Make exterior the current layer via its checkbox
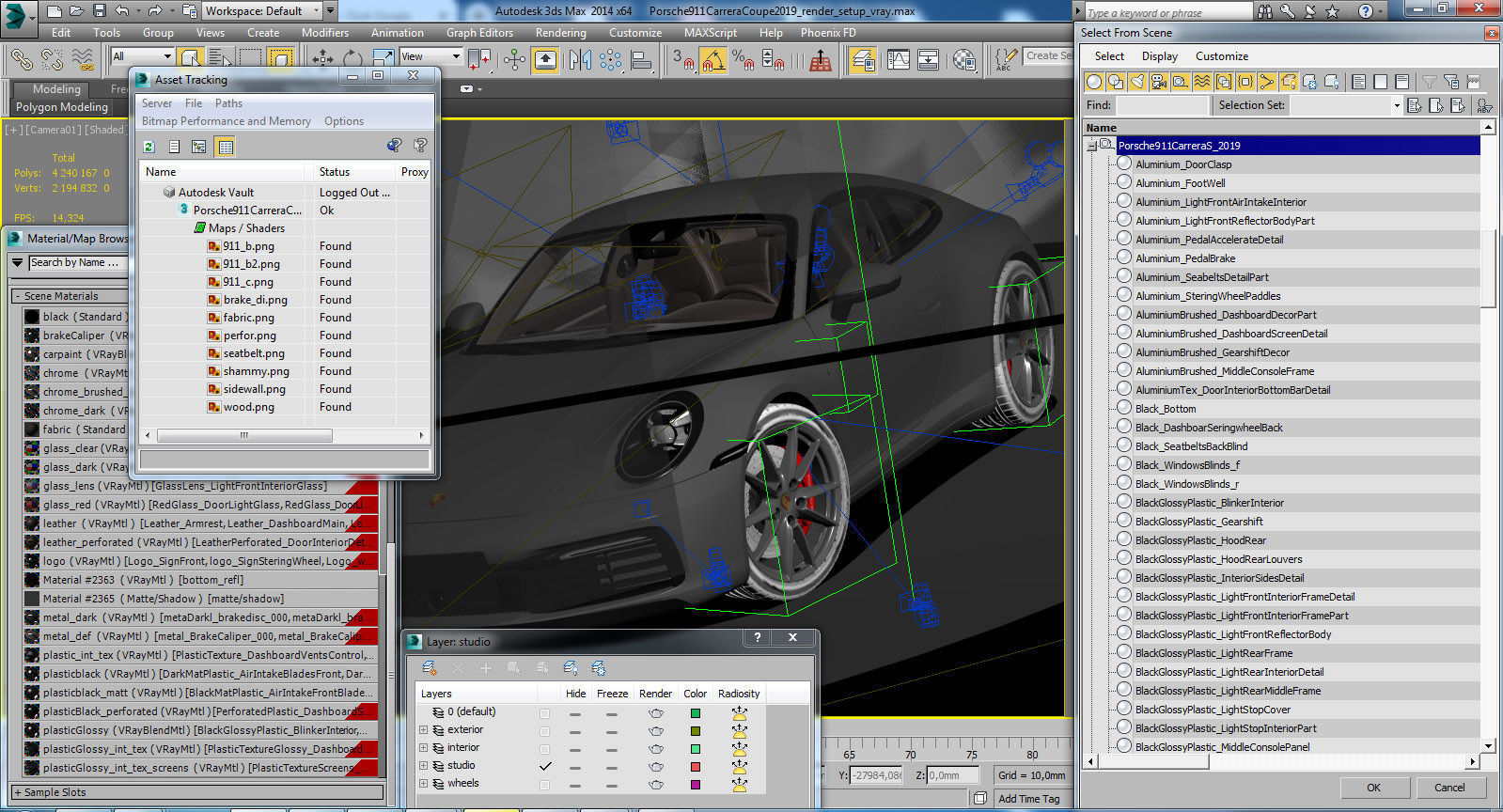1503x812 pixels. (544, 730)
